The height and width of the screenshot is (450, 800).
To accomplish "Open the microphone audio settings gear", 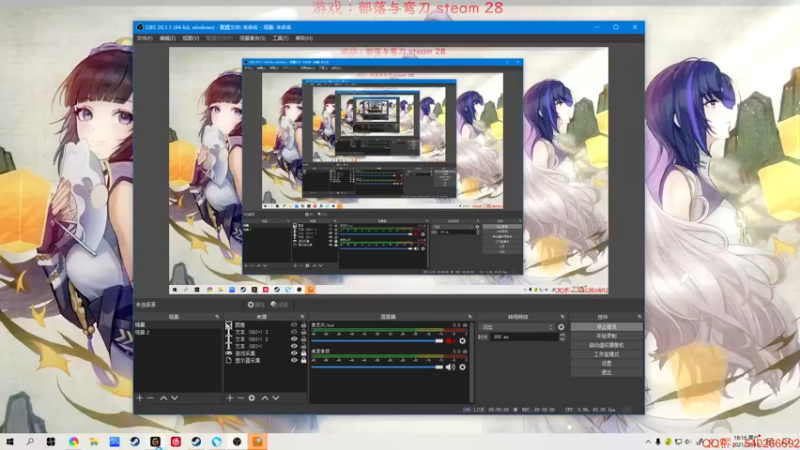I will (462, 340).
